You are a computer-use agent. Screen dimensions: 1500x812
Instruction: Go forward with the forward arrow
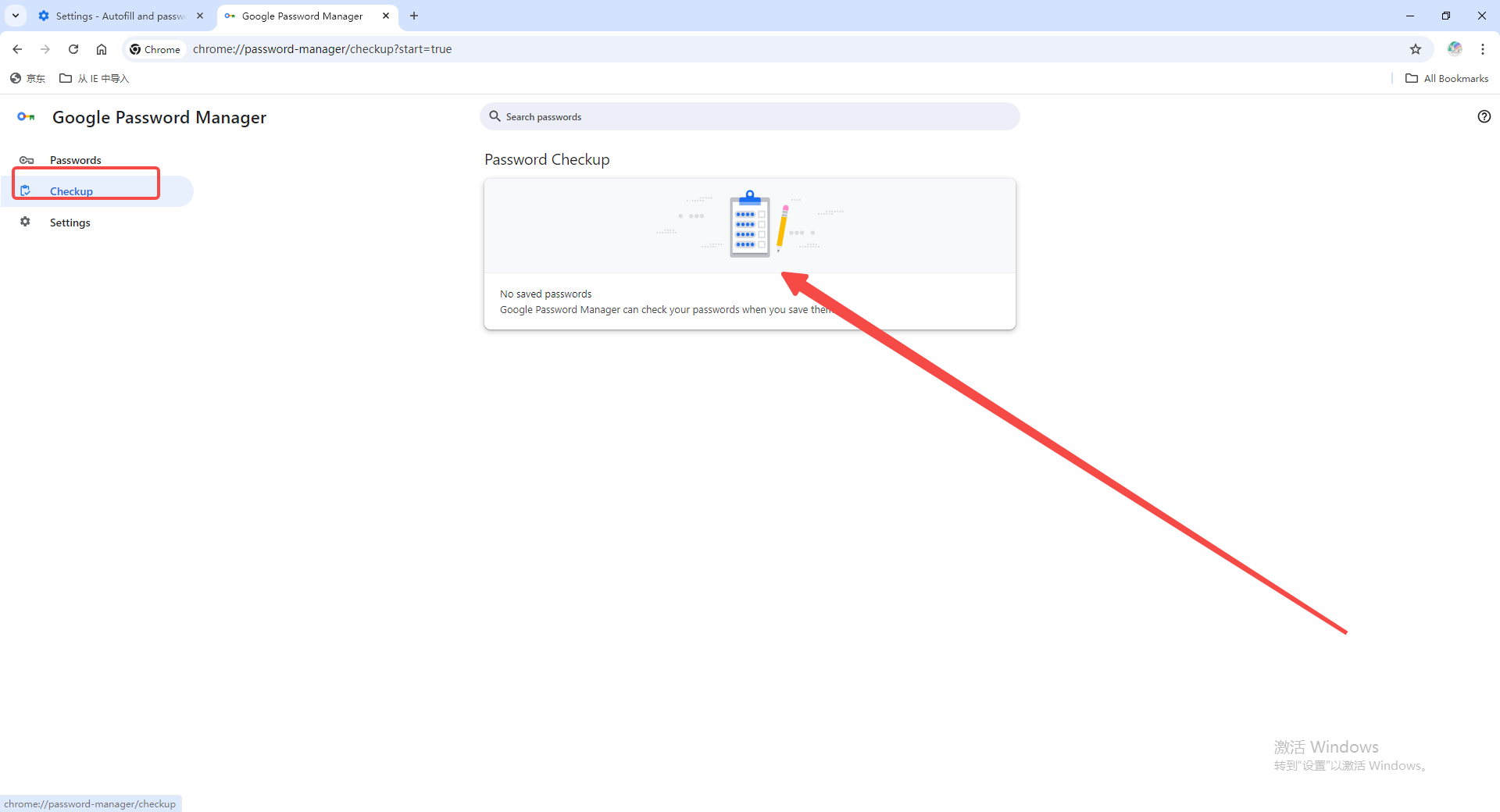[45, 49]
